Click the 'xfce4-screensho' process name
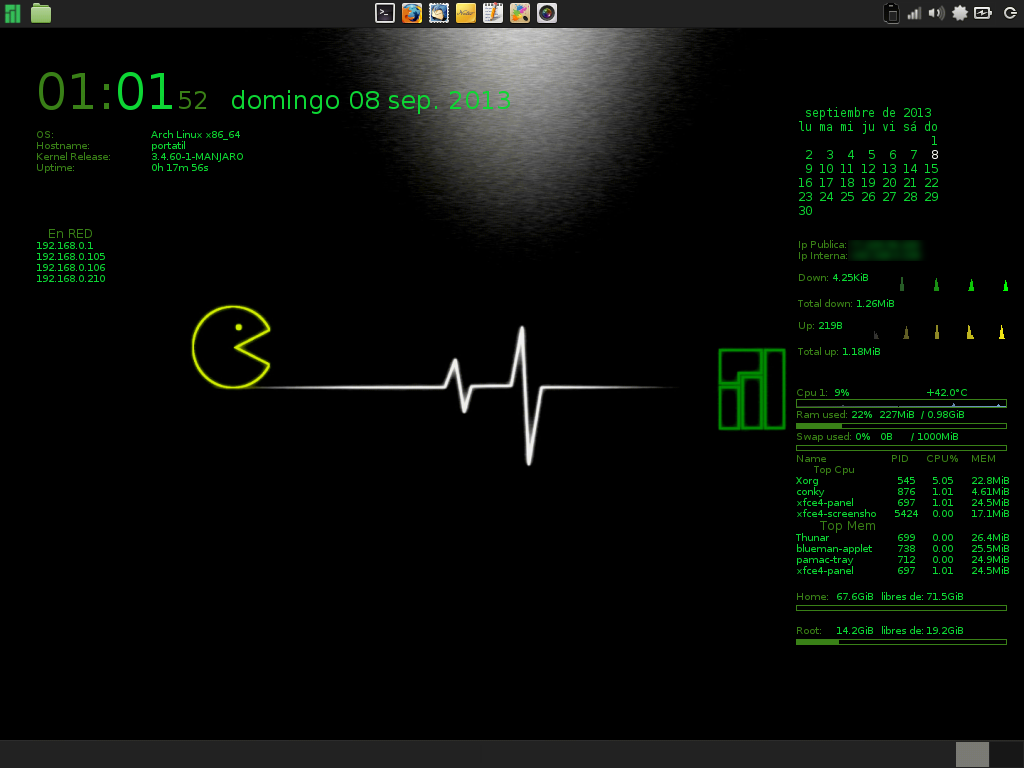 836,514
